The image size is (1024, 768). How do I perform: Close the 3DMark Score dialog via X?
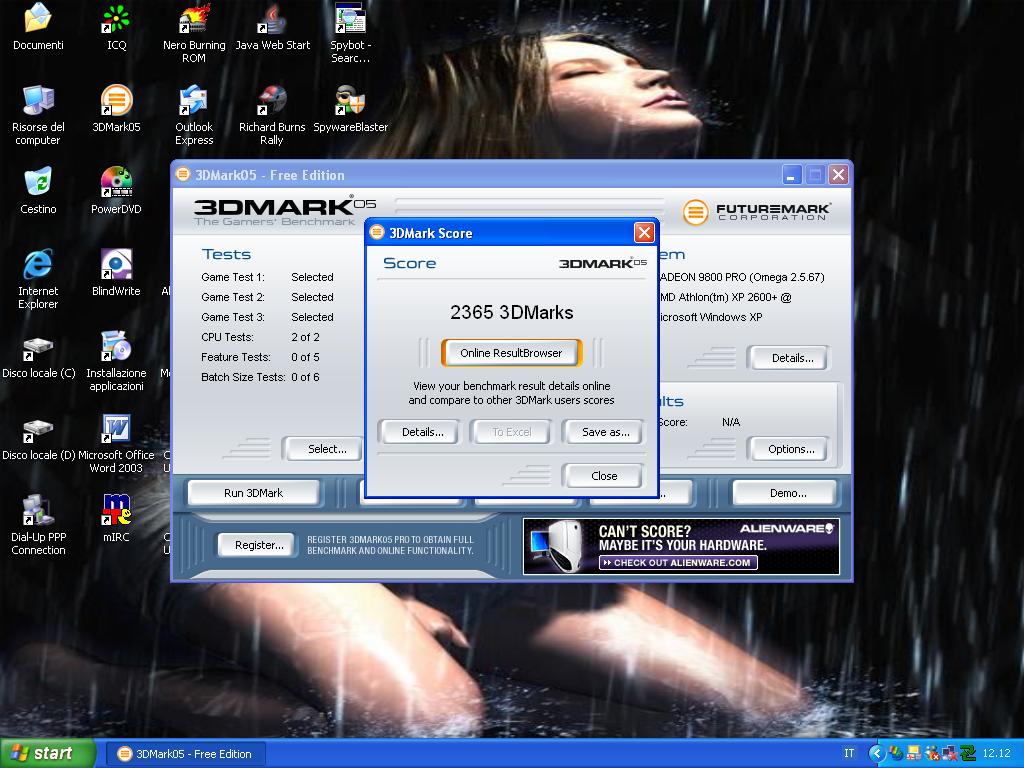[x=644, y=232]
